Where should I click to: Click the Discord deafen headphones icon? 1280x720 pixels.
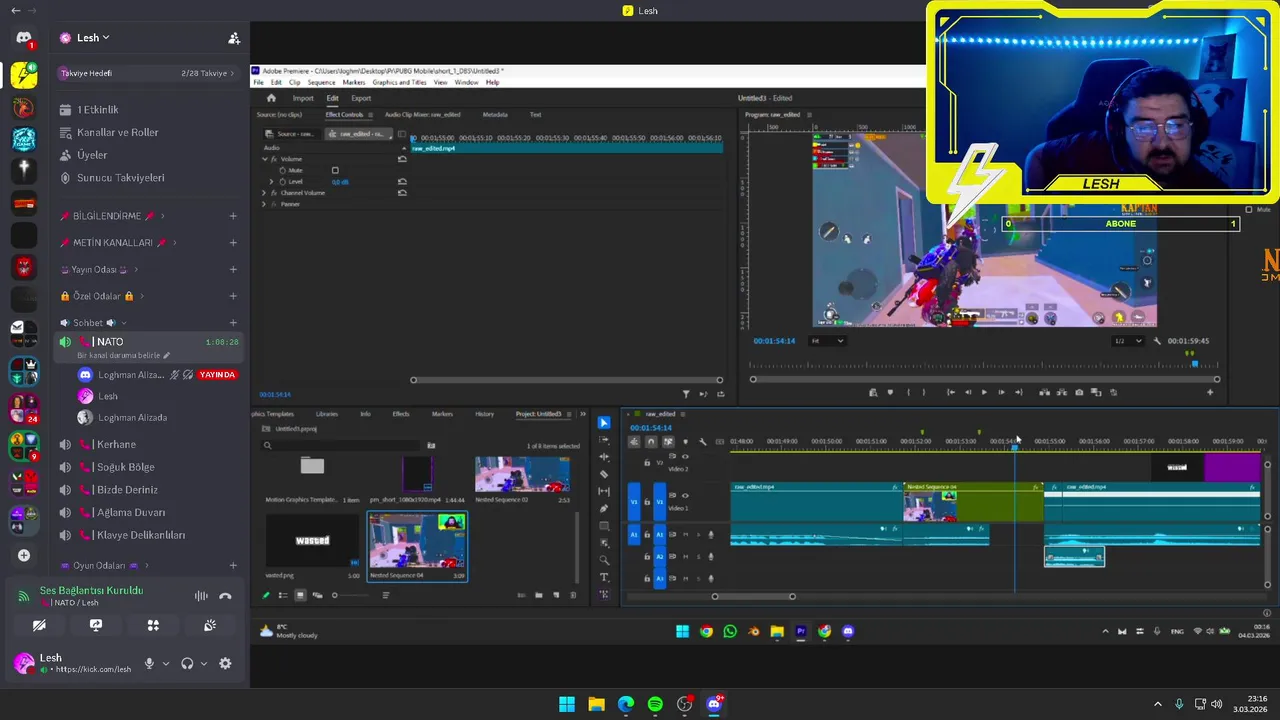(x=187, y=663)
